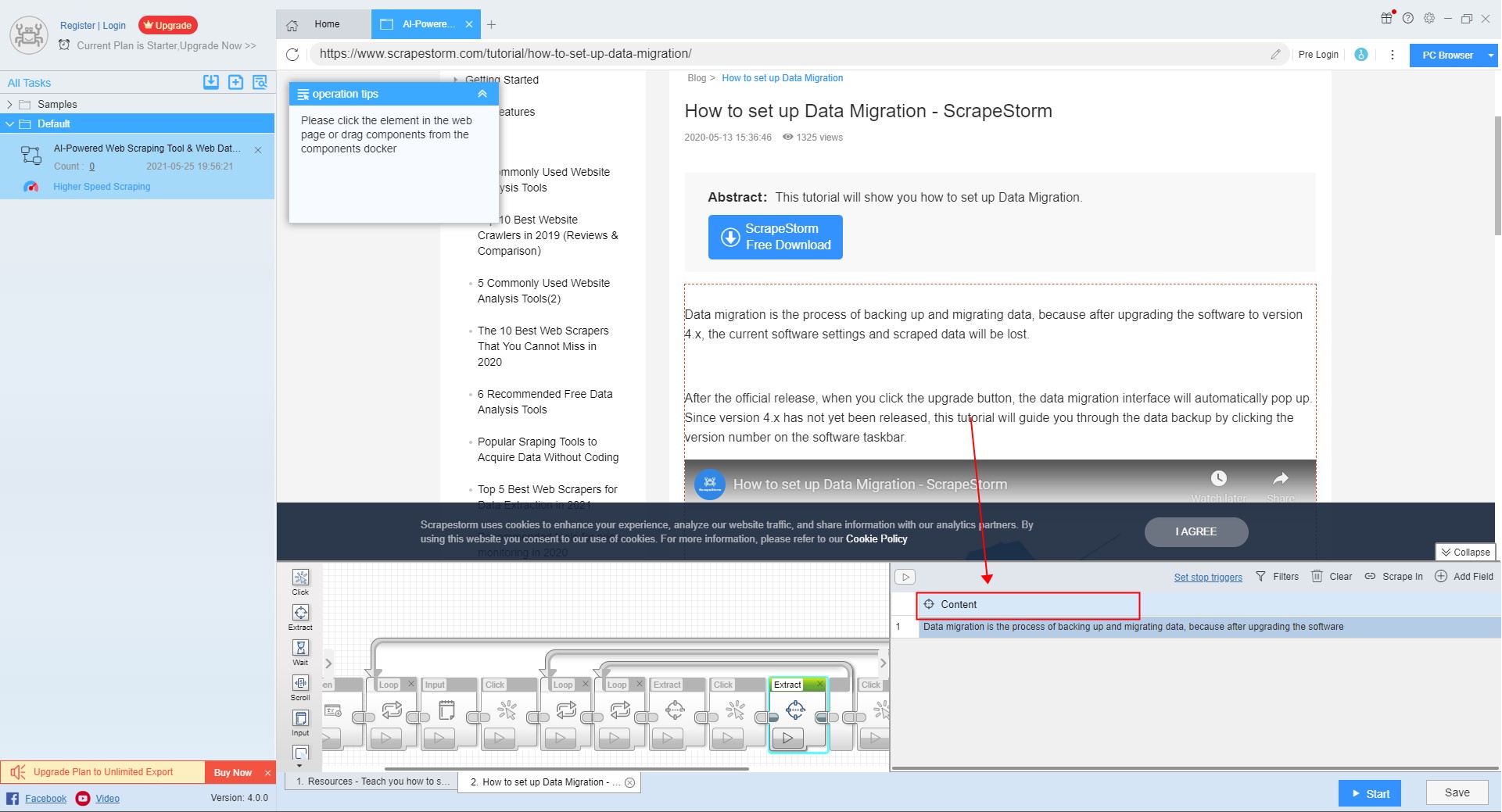This screenshot has width=1502, height=812.
Task: Select the Scroll component in the docker
Action: (x=300, y=687)
